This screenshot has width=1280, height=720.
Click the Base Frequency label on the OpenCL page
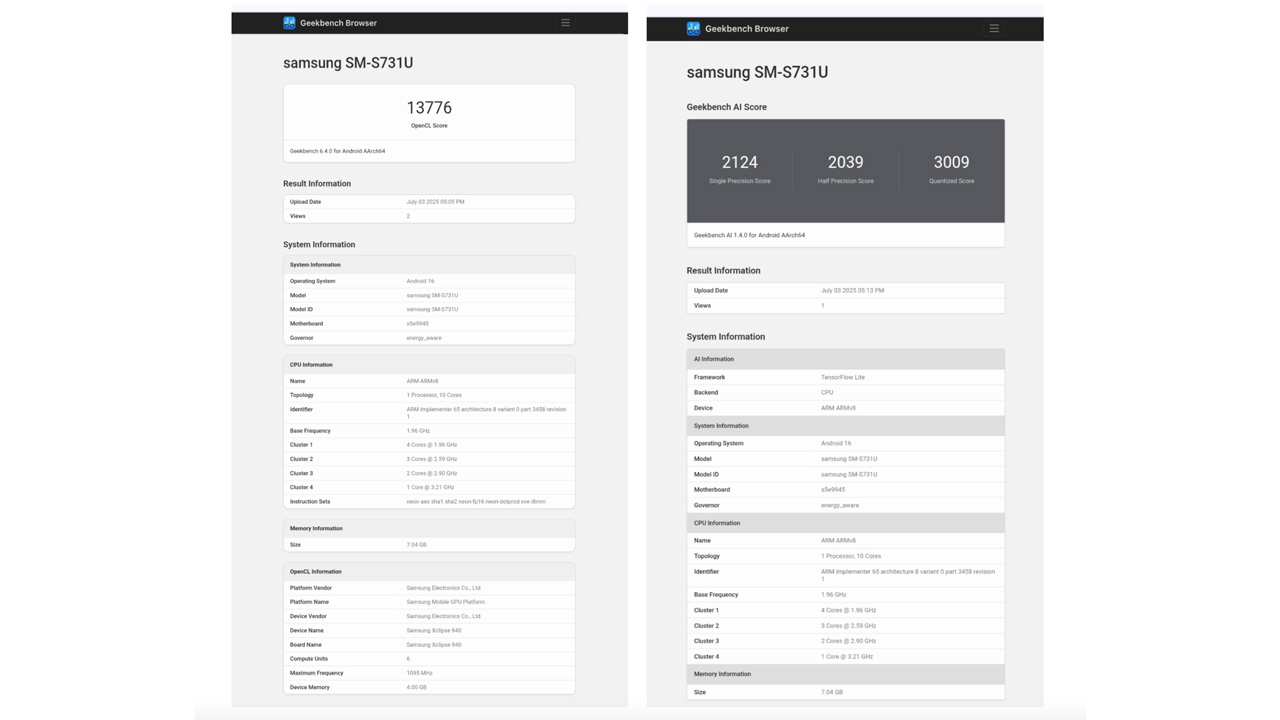[x=310, y=431]
